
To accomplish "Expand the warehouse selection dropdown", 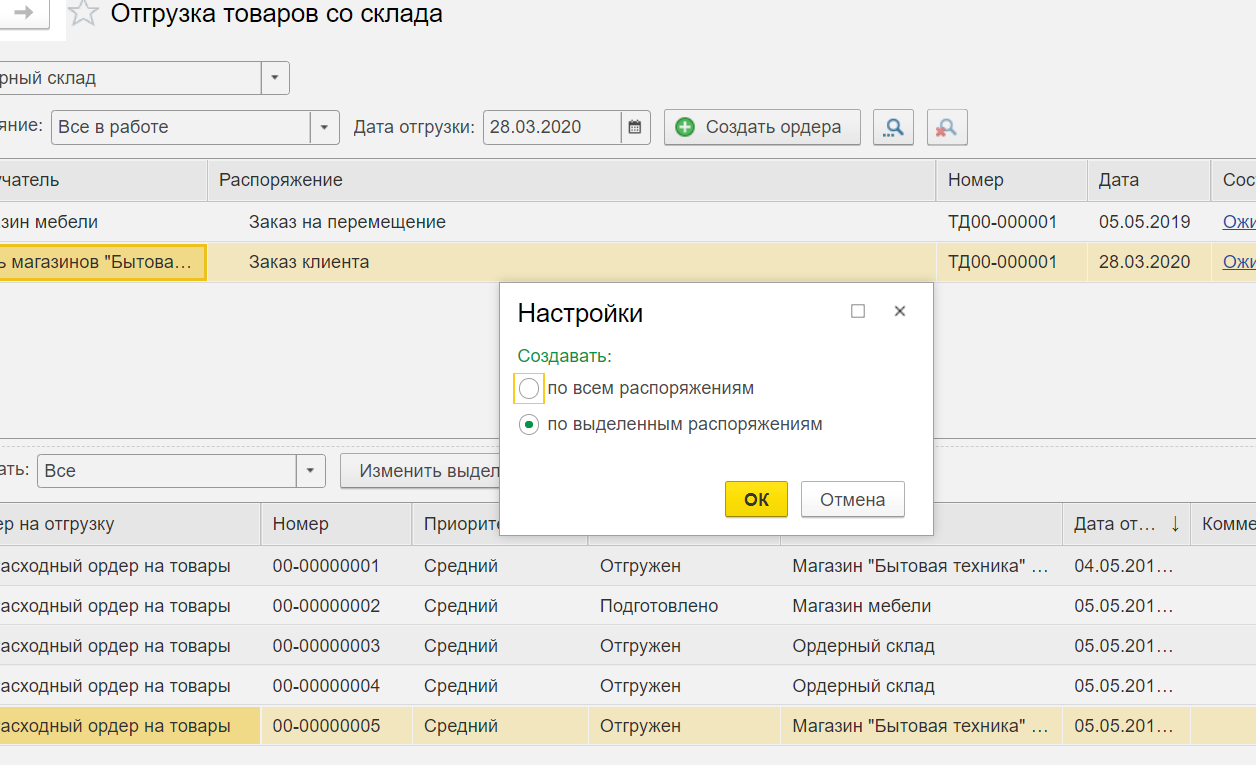I will pyautogui.click(x=275, y=78).
